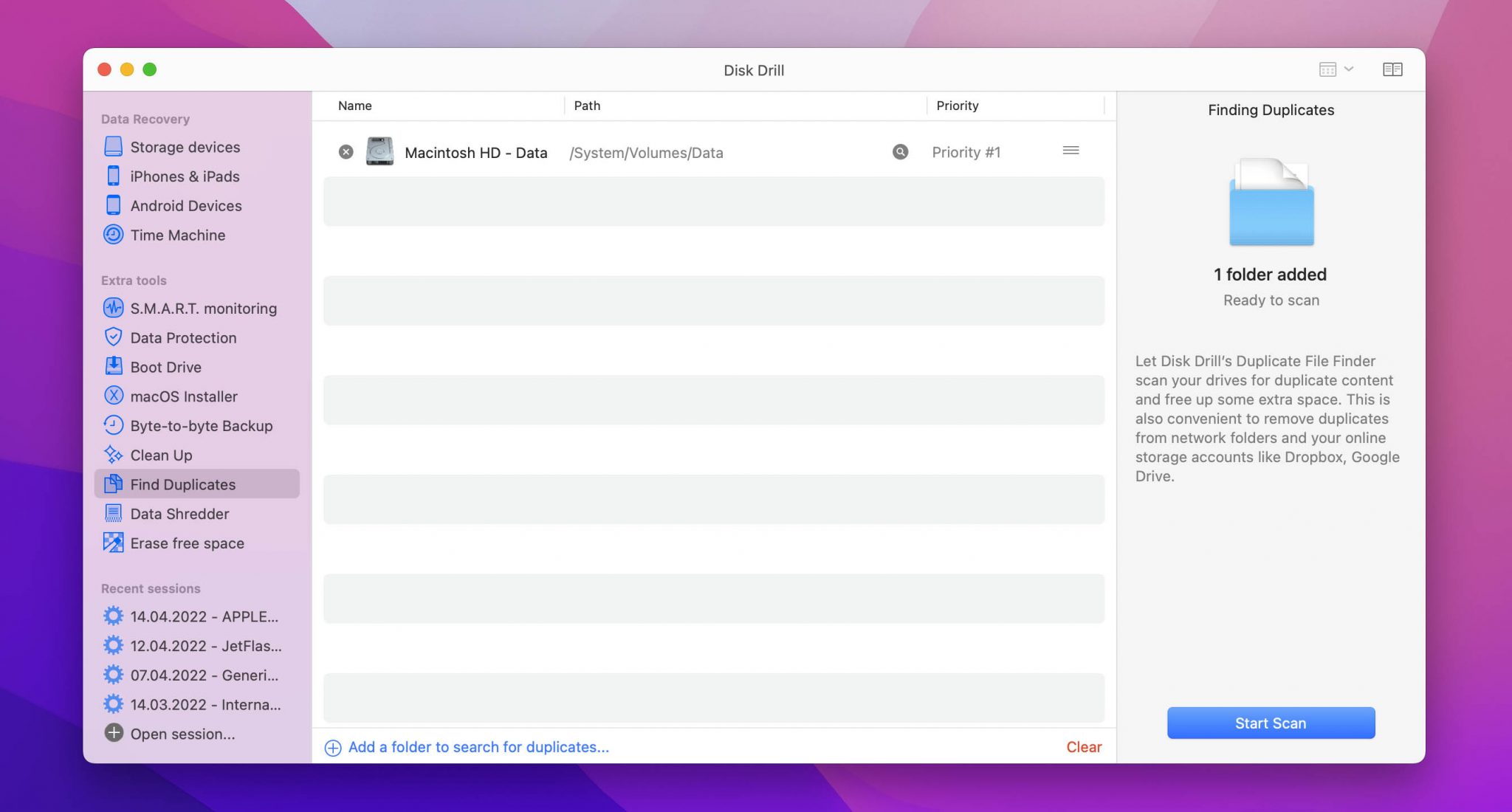Click the Priority #1 value
Screen dimensions: 1512x812
pos(966,152)
